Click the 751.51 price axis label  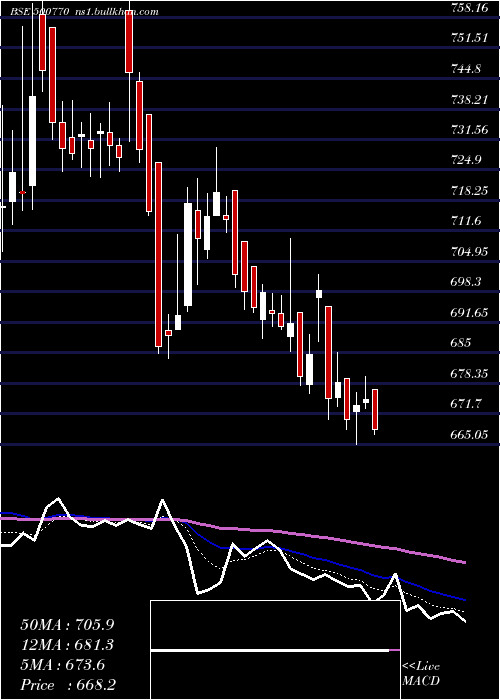(471, 38)
